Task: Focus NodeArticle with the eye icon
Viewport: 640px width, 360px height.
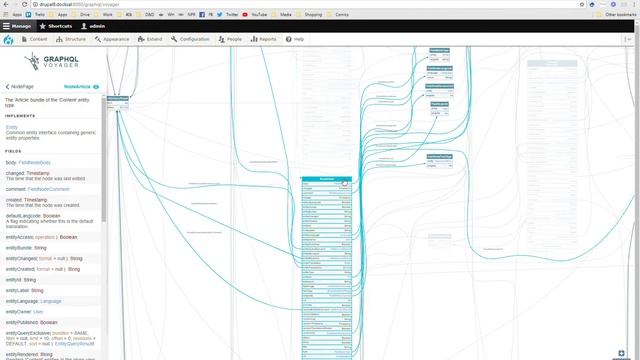Action: 96,87
